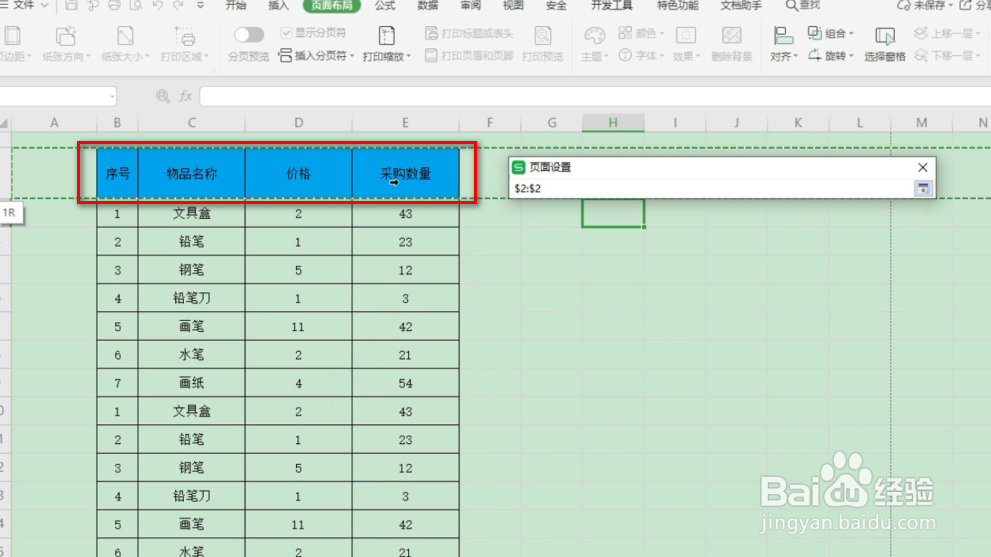Click the Save icon in quick toolbar
Viewport: 991px width, 557px height.
click(71, 5)
